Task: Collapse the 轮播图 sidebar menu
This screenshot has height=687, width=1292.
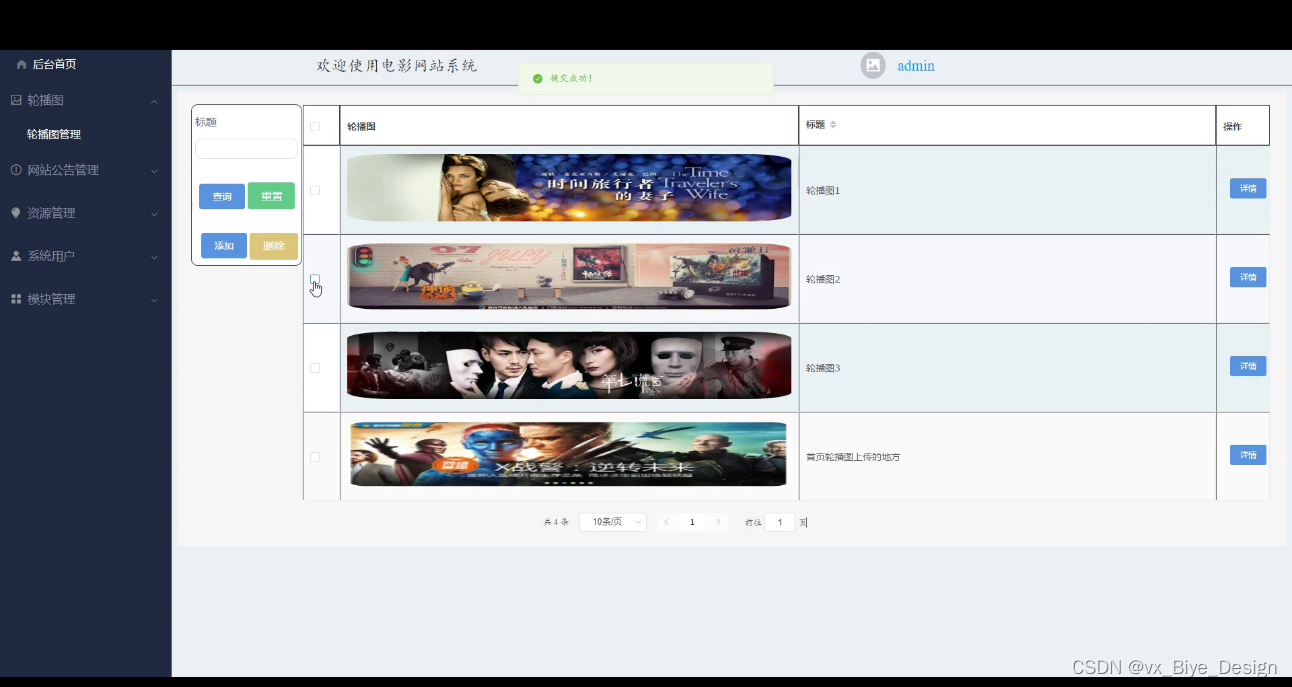Action: (154, 101)
